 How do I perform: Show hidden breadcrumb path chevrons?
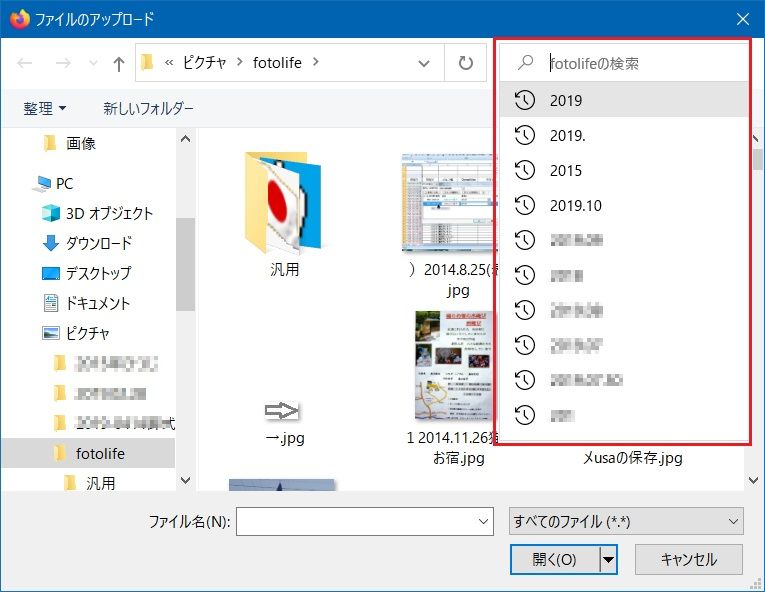(169, 62)
